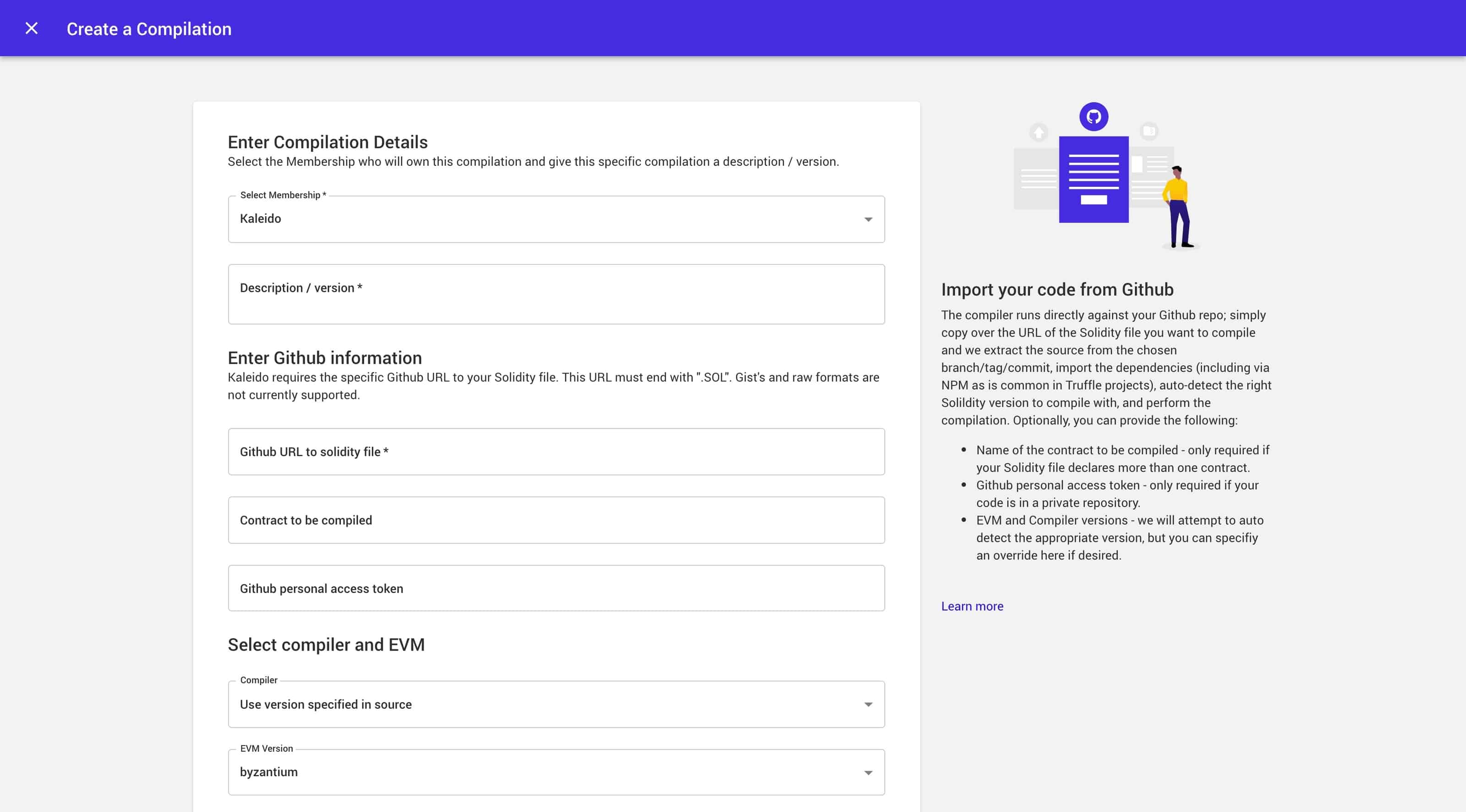Click the Github URL to solidity file field

(x=556, y=451)
